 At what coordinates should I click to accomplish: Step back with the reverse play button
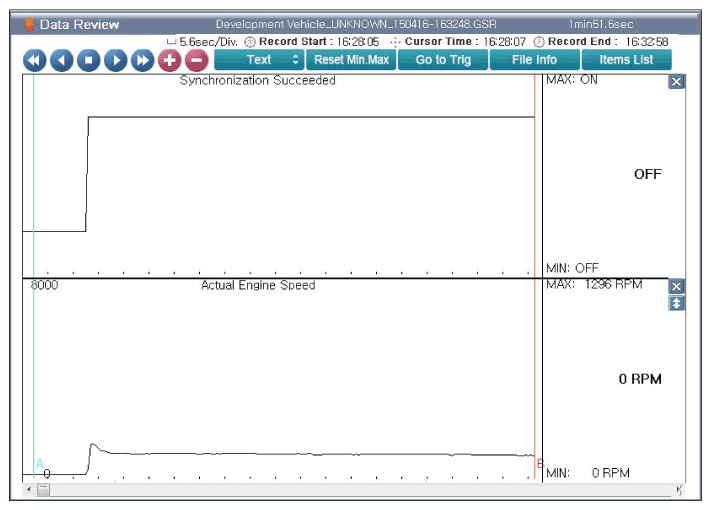click(x=62, y=60)
